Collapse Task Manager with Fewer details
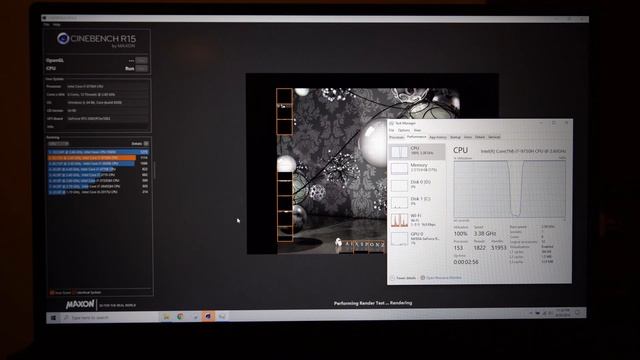The image size is (640, 360). click(403, 278)
